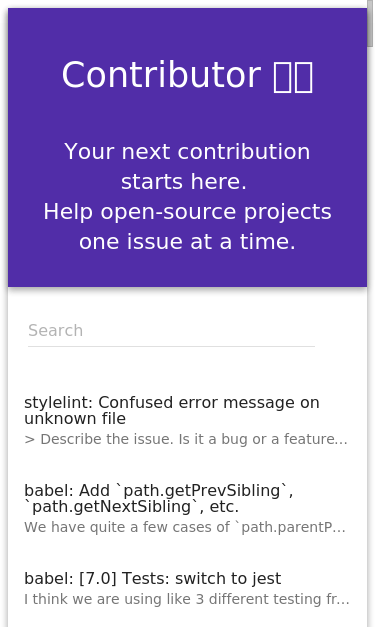Click 'one issue at a time.' line
This screenshot has height=627, width=375.
coord(187,242)
